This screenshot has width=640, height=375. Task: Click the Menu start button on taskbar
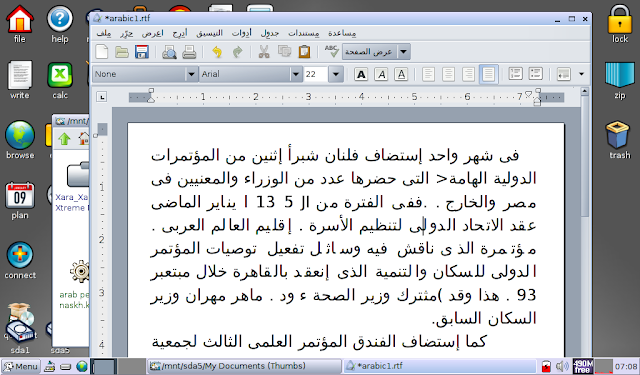[21, 366]
